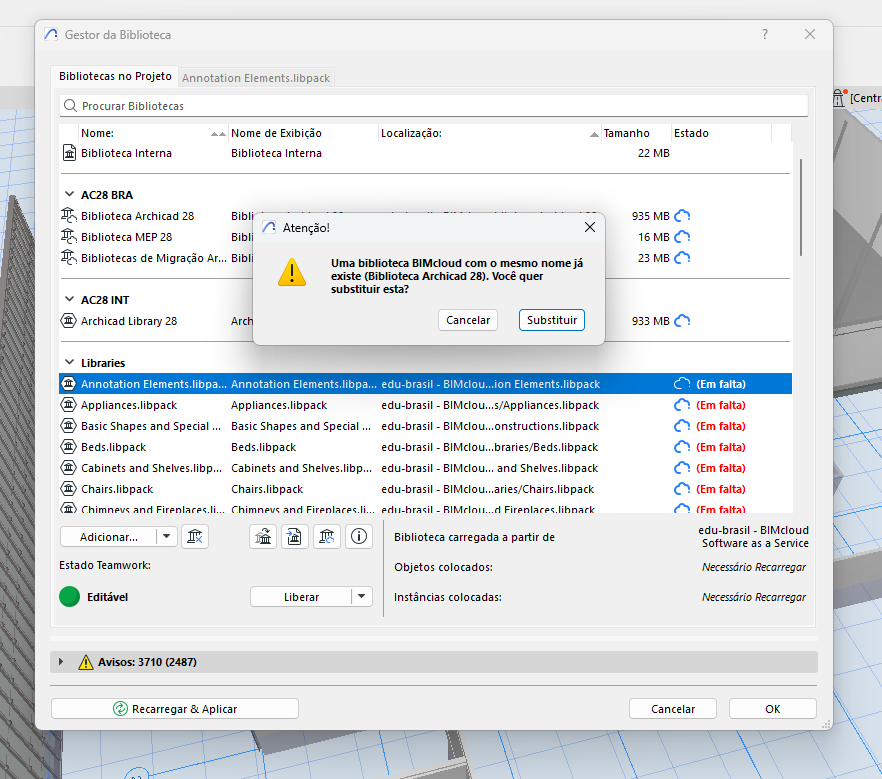
Task: Click OK in Gestor da Biblioteca
Action: pyautogui.click(x=772, y=709)
